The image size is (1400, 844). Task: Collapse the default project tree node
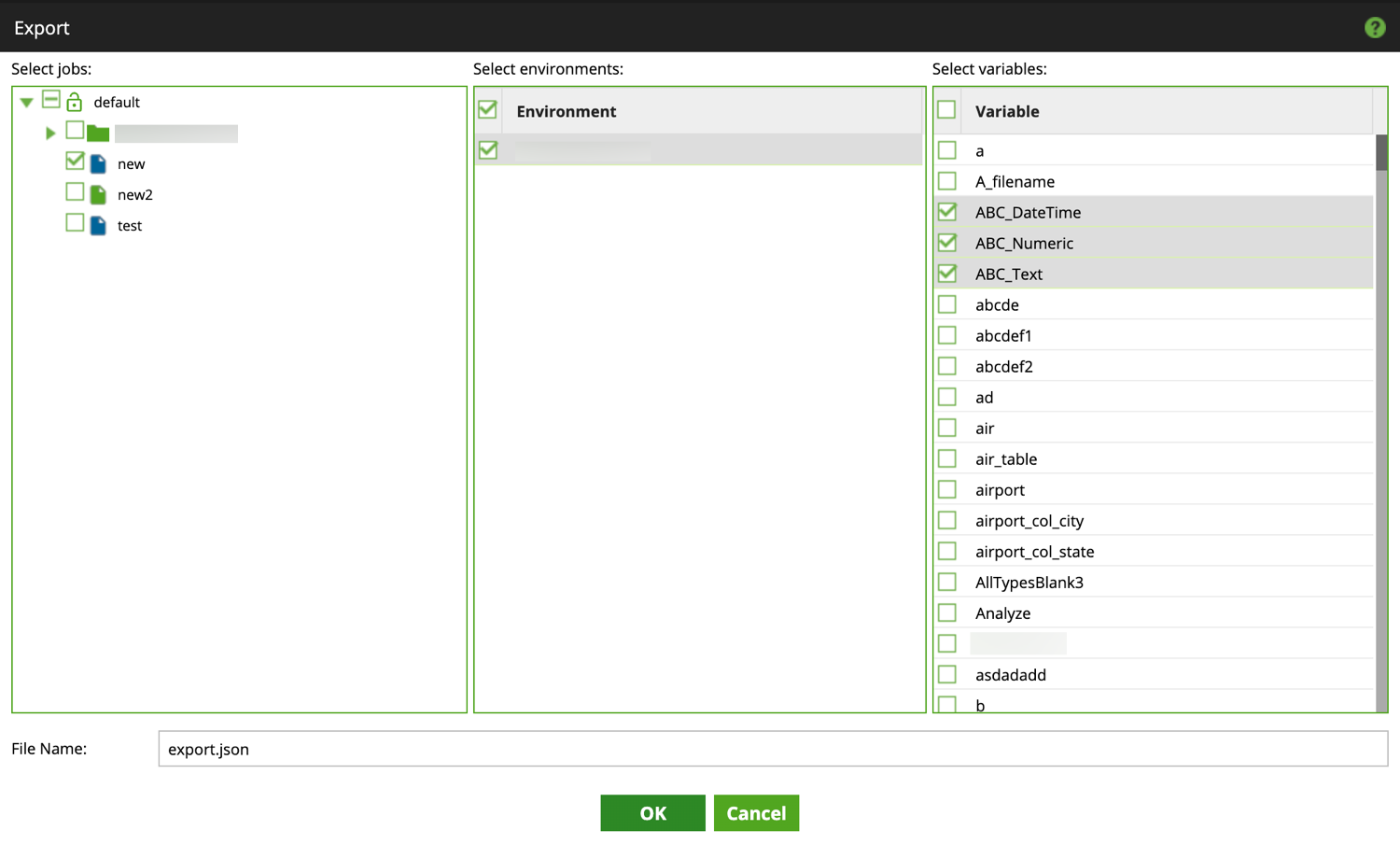tap(27, 103)
